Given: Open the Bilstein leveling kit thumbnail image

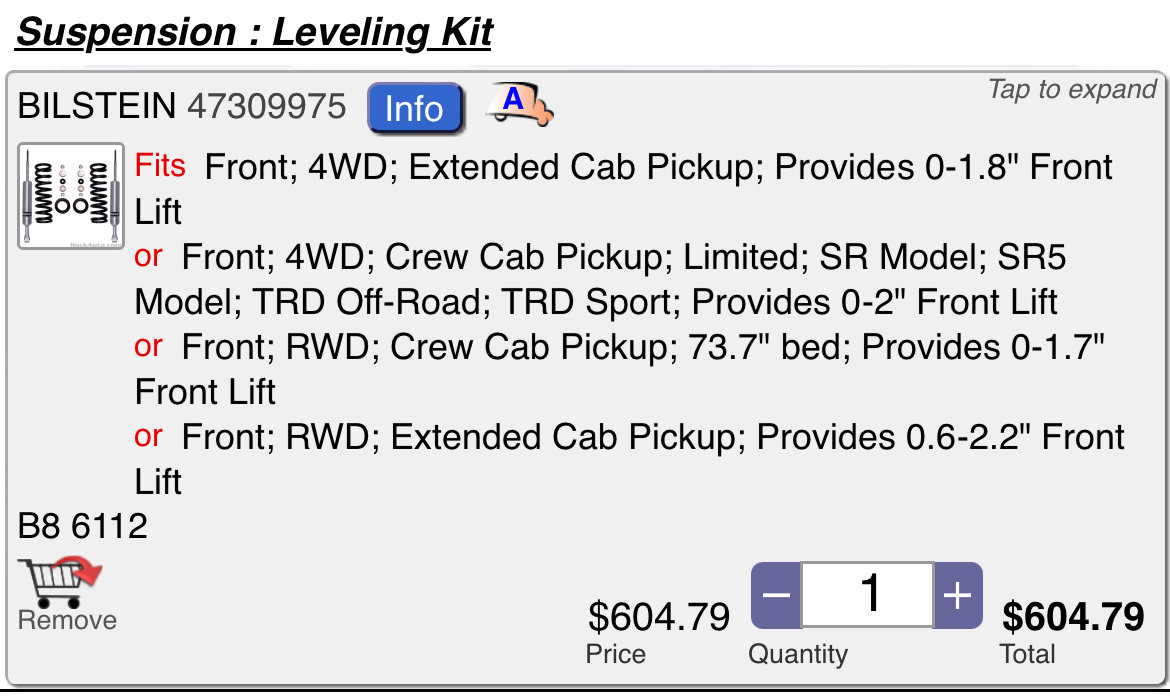Looking at the screenshot, I should click(x=71, y=196).
